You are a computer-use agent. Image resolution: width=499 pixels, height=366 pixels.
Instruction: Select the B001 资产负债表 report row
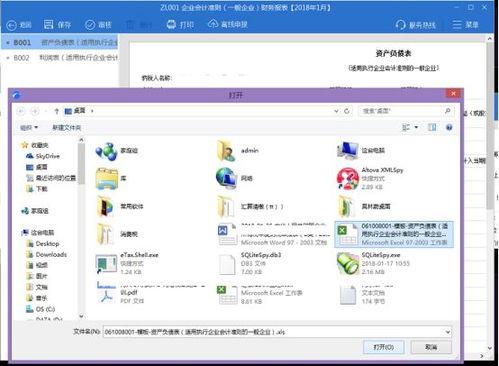(x=60, y=42)
